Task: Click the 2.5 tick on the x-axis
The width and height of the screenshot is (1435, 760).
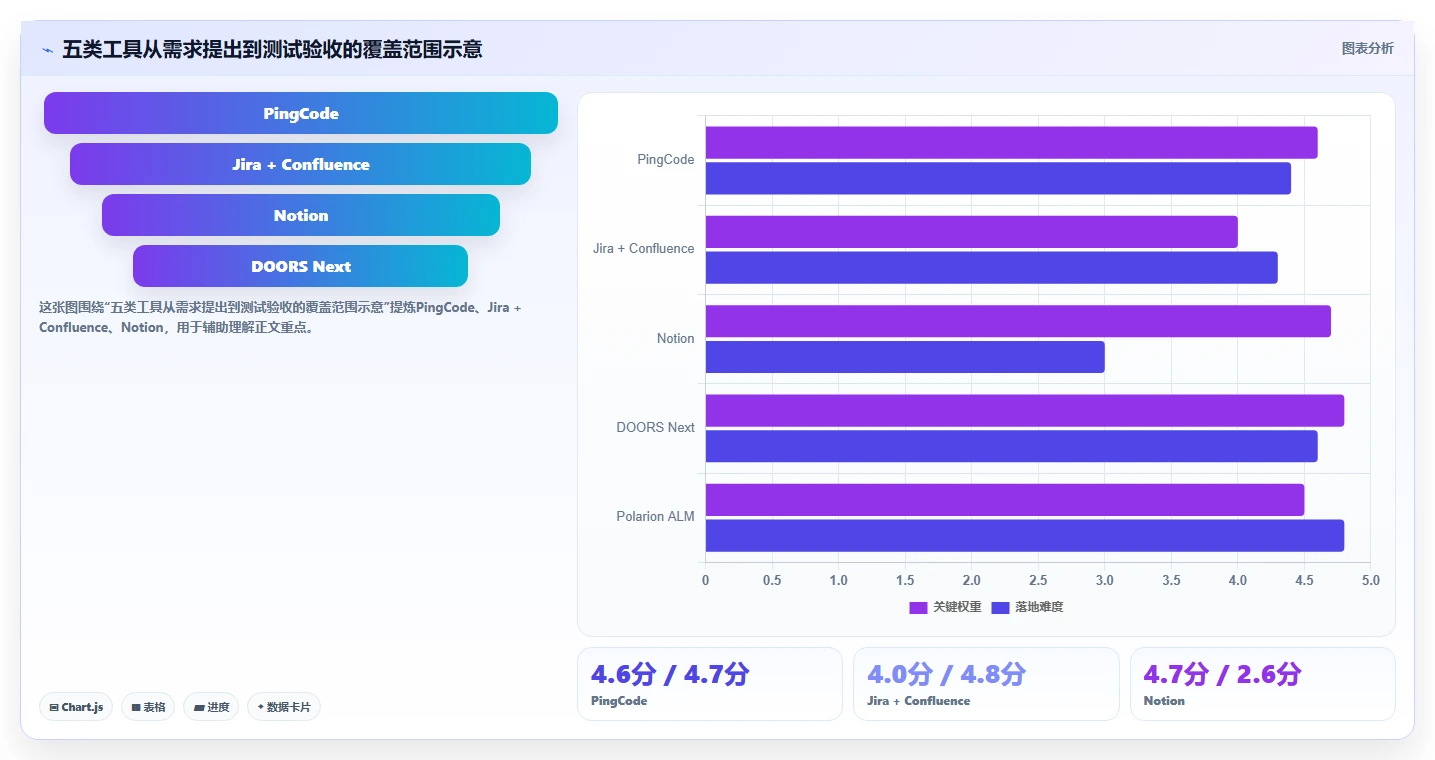Action: coord(1038,580)
